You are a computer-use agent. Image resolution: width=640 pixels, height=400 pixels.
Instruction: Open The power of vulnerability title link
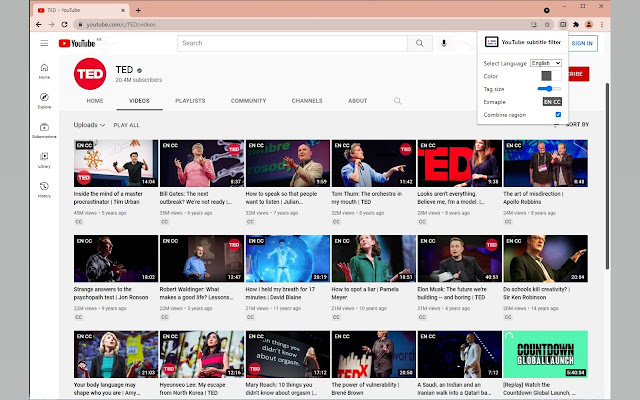pos(365,389)
